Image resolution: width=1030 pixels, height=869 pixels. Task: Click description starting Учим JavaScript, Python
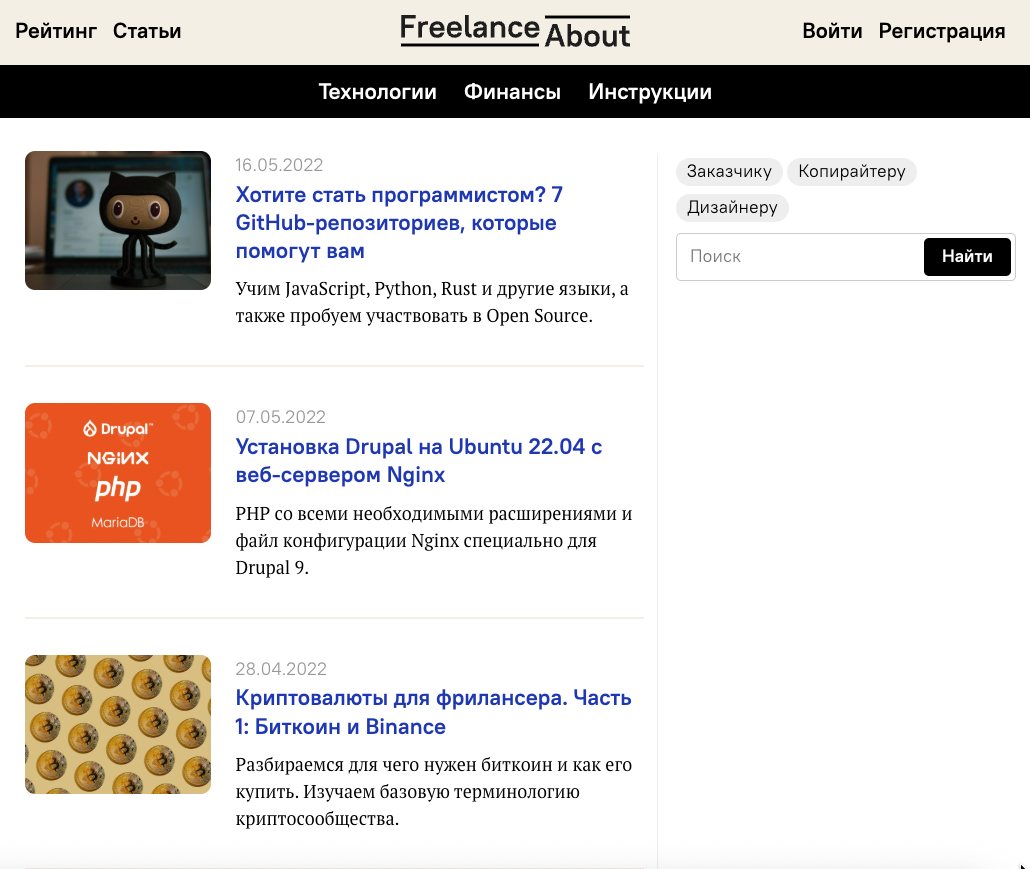point(432,302)
